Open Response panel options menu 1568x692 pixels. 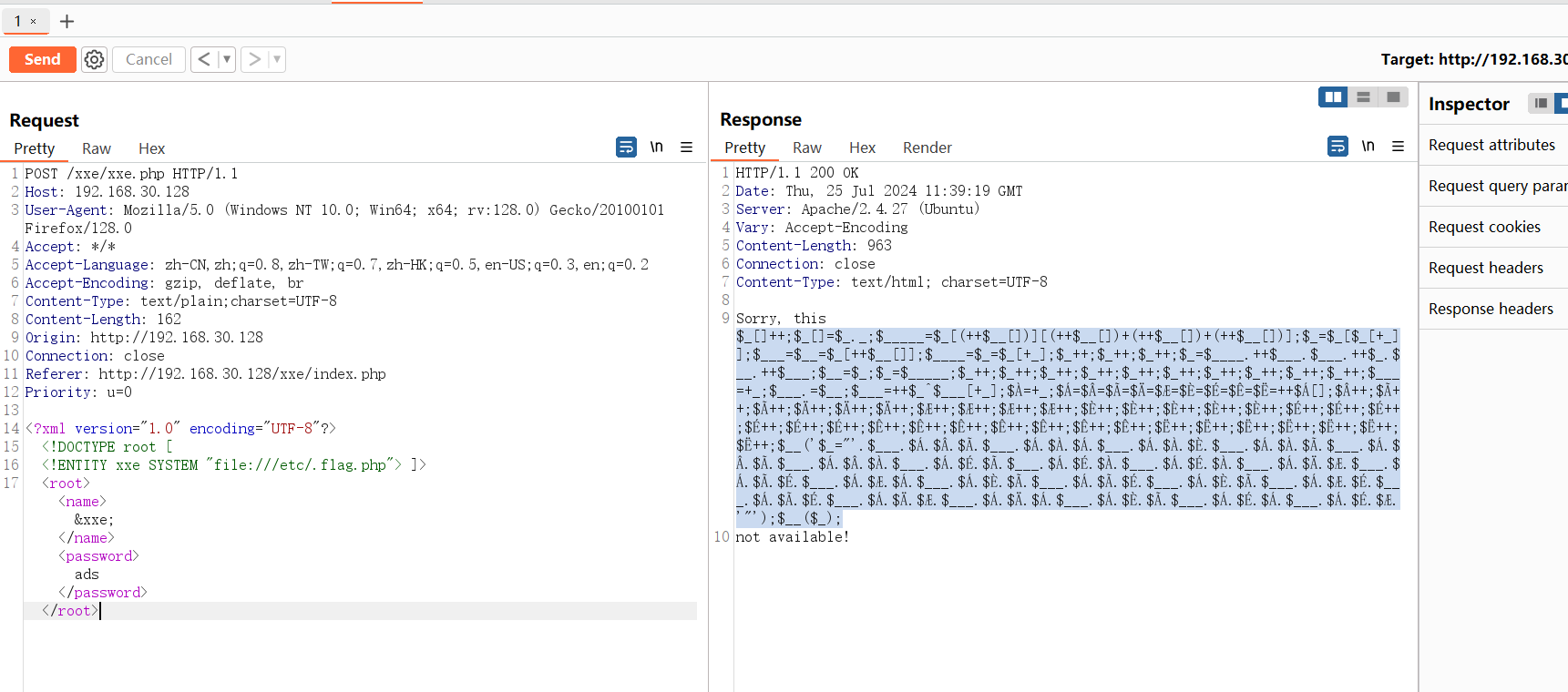pos(1399,146)
